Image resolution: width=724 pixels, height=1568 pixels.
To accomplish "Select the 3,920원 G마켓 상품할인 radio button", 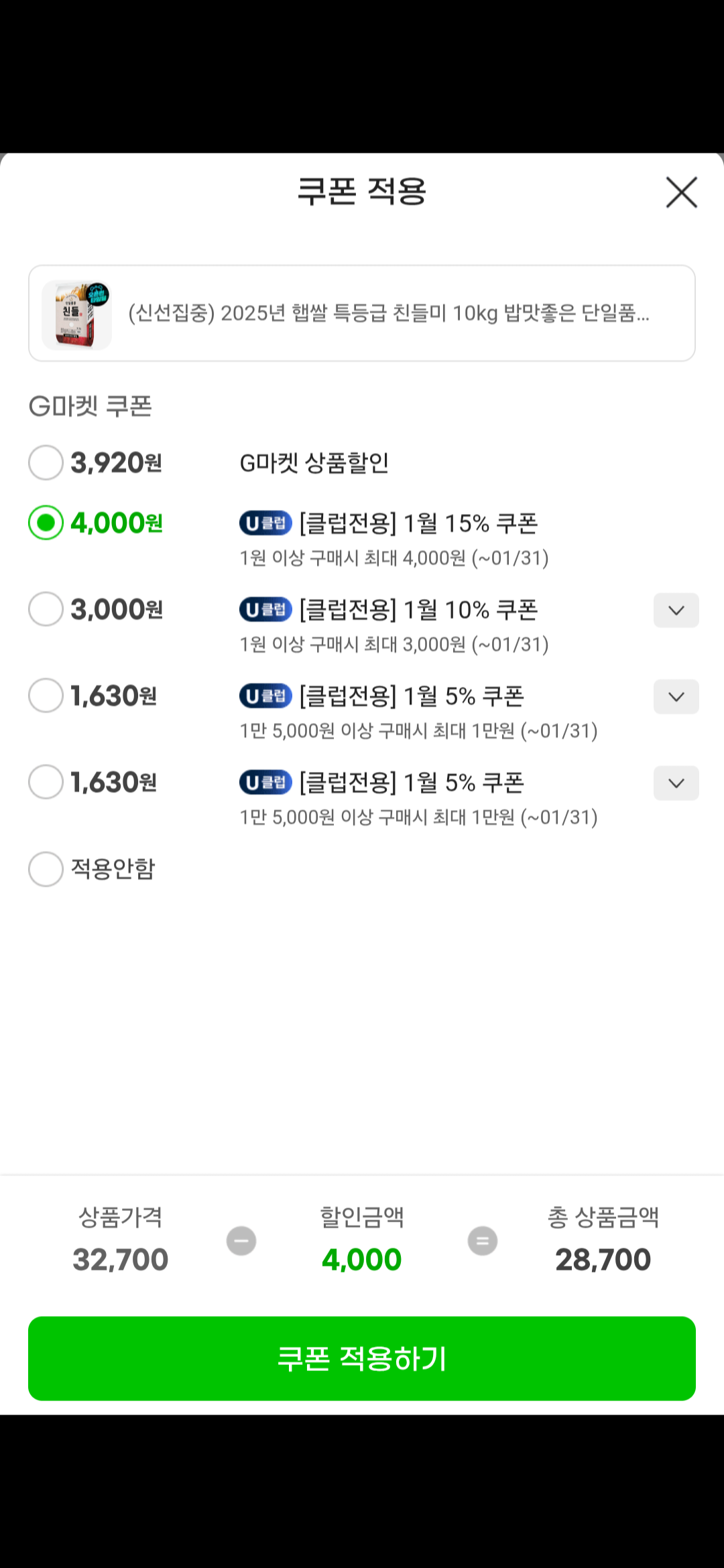I will click(x=46, y=462).
